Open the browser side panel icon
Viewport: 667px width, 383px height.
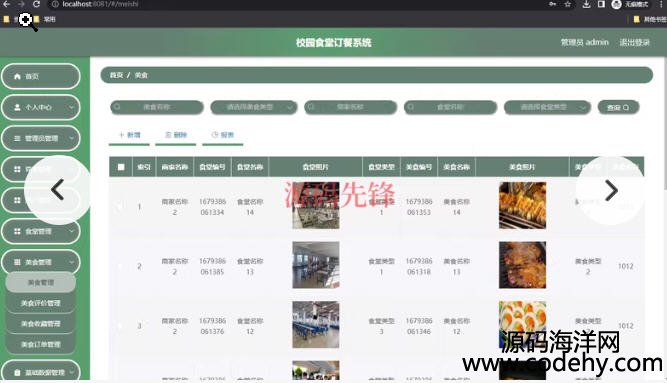[x=601, y=4]
